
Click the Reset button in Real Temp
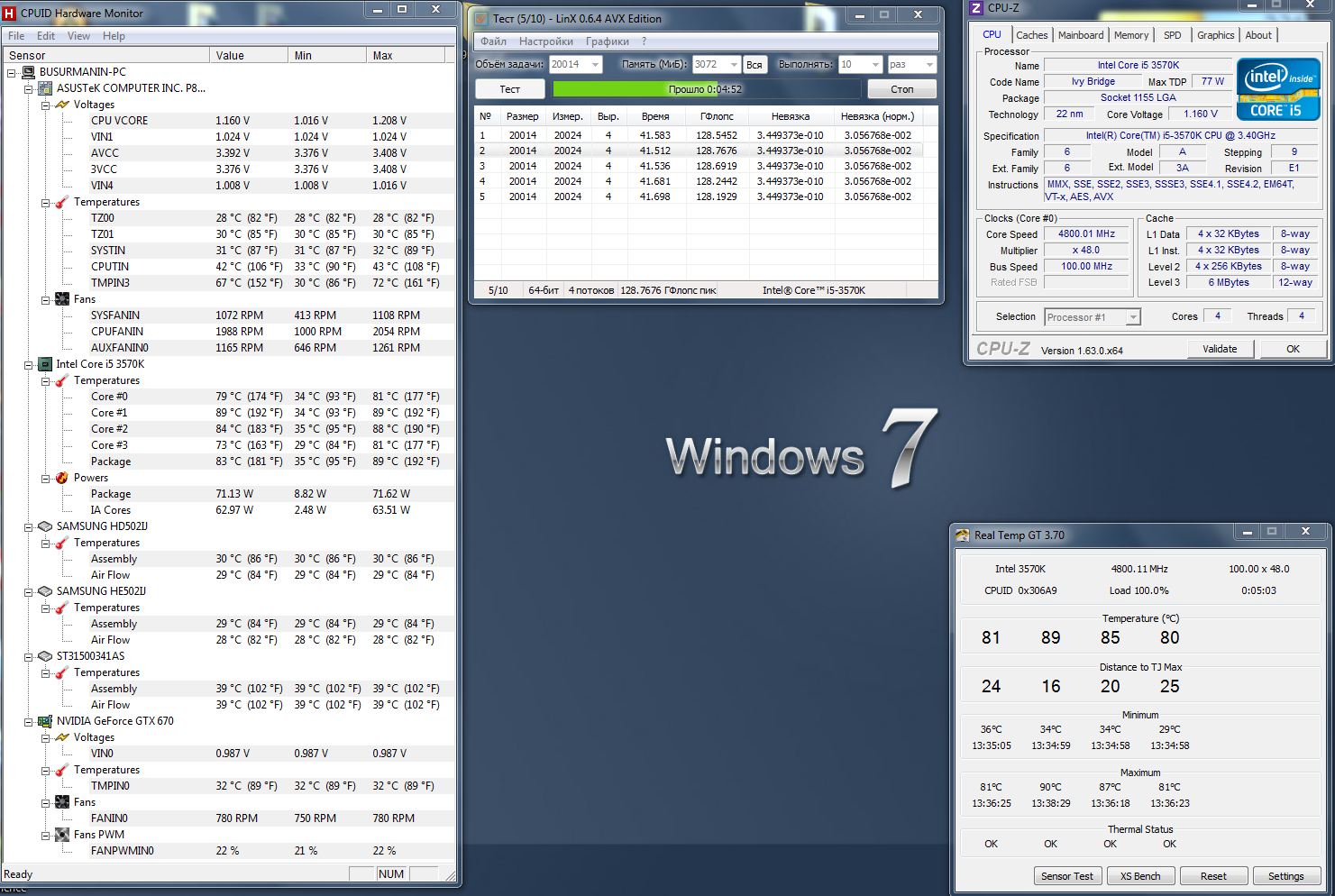1213,876
